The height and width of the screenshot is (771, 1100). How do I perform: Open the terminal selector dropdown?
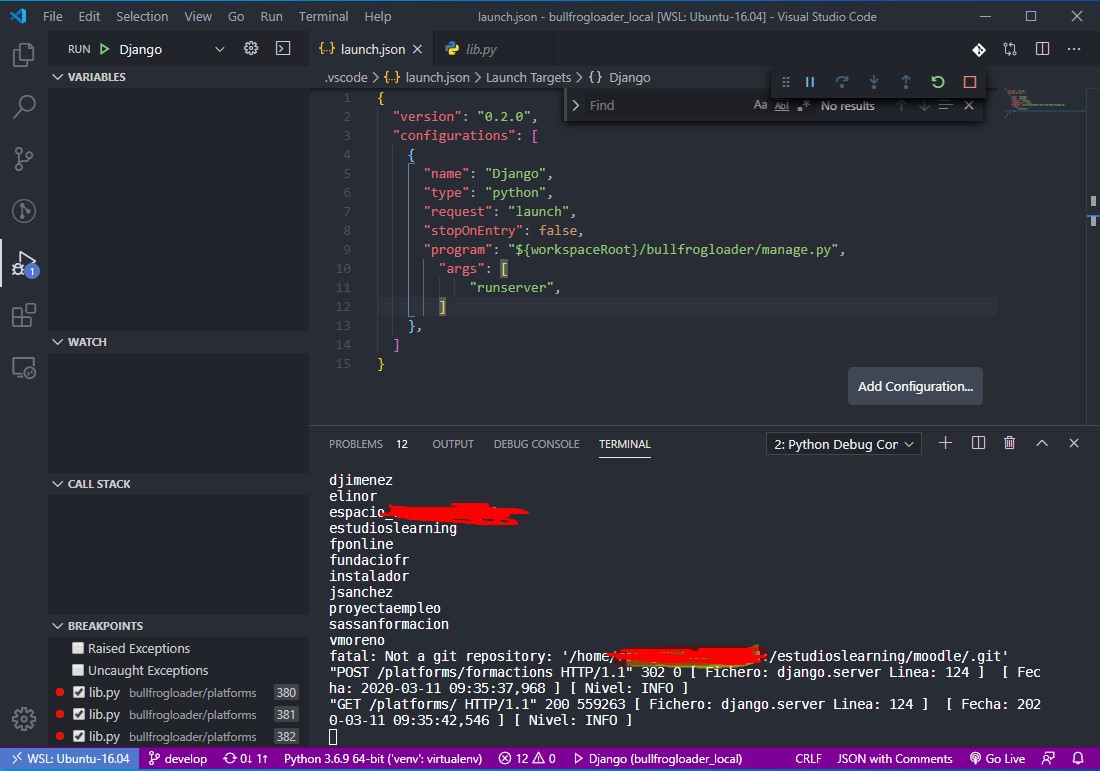pos(843,444)
